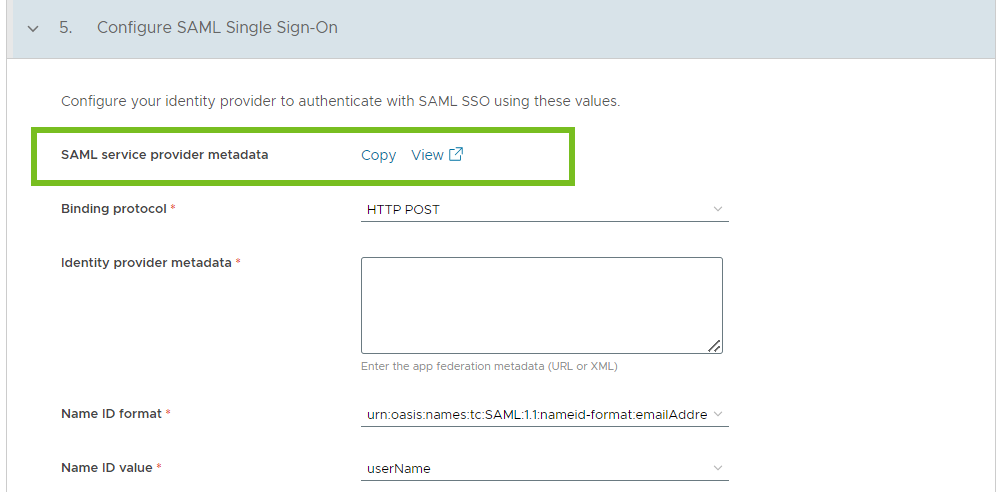
Task: Focus the Identity provider metadata text area
Action: (542, 305)
